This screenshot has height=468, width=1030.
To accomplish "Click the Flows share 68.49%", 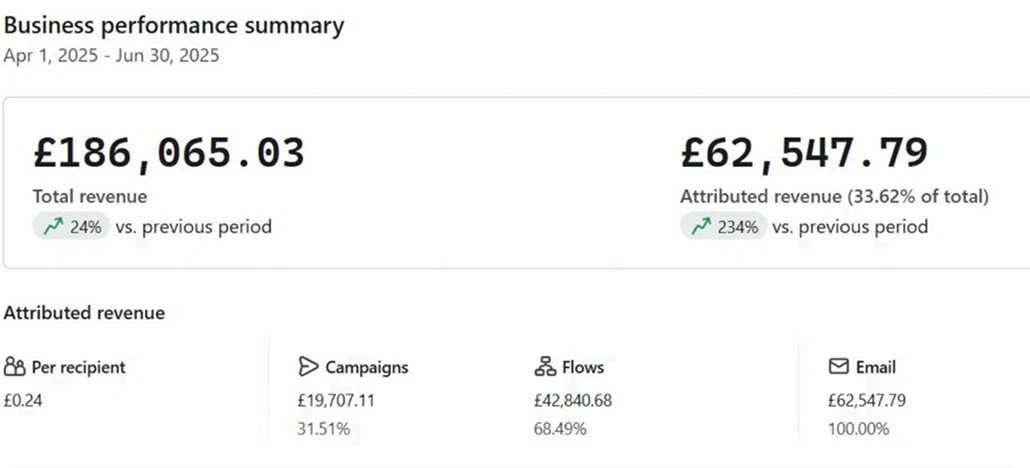I will coord(560,429).
